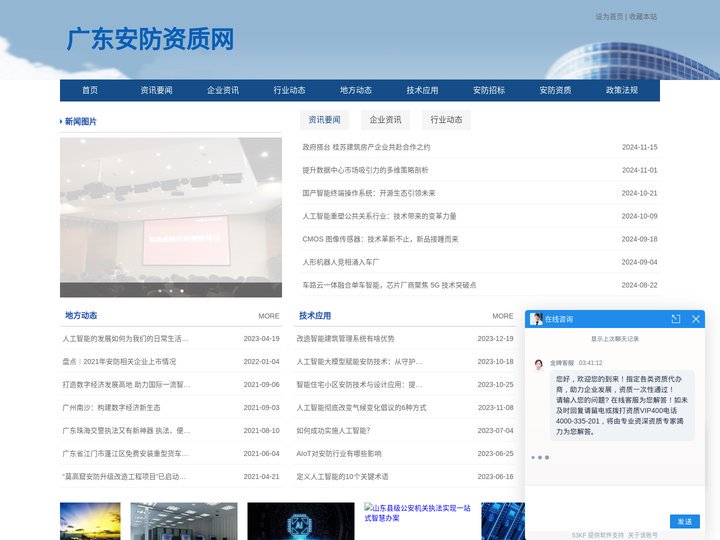Open 定义人工智能的10个关键术语

[x=342, y=477]
